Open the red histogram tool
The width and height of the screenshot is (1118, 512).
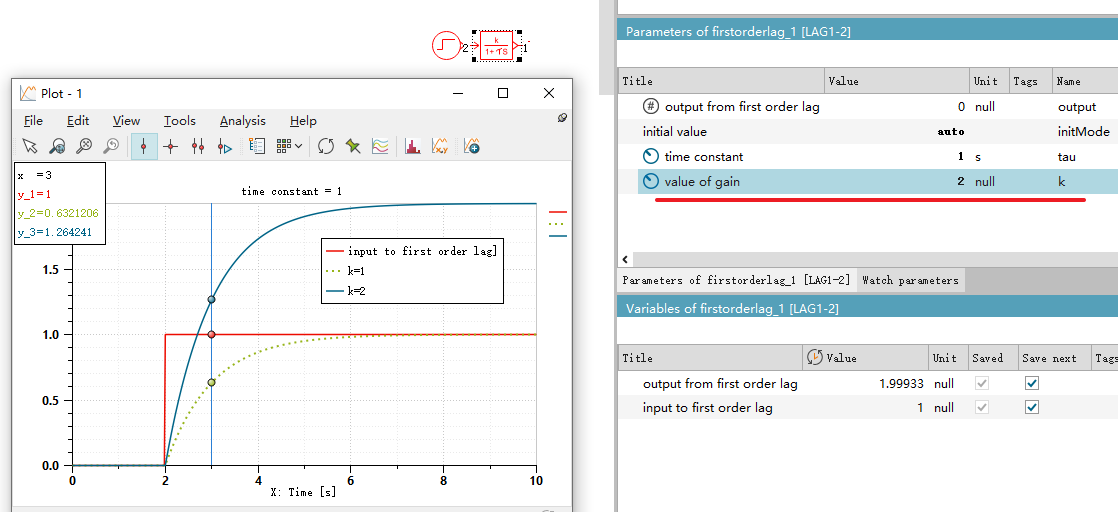[411, 146]
